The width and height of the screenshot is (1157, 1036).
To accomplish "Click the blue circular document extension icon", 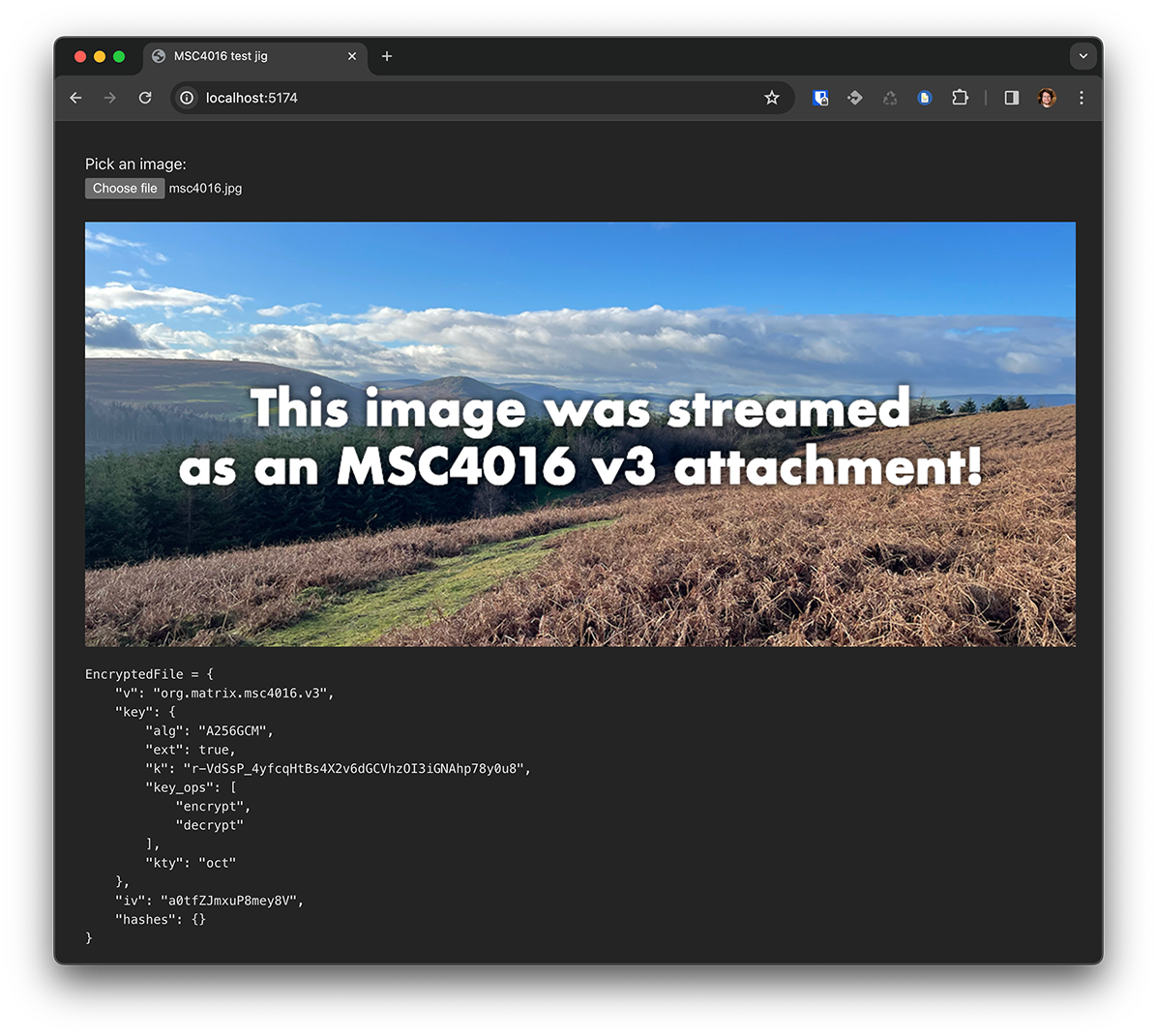I will coord(925,98).
